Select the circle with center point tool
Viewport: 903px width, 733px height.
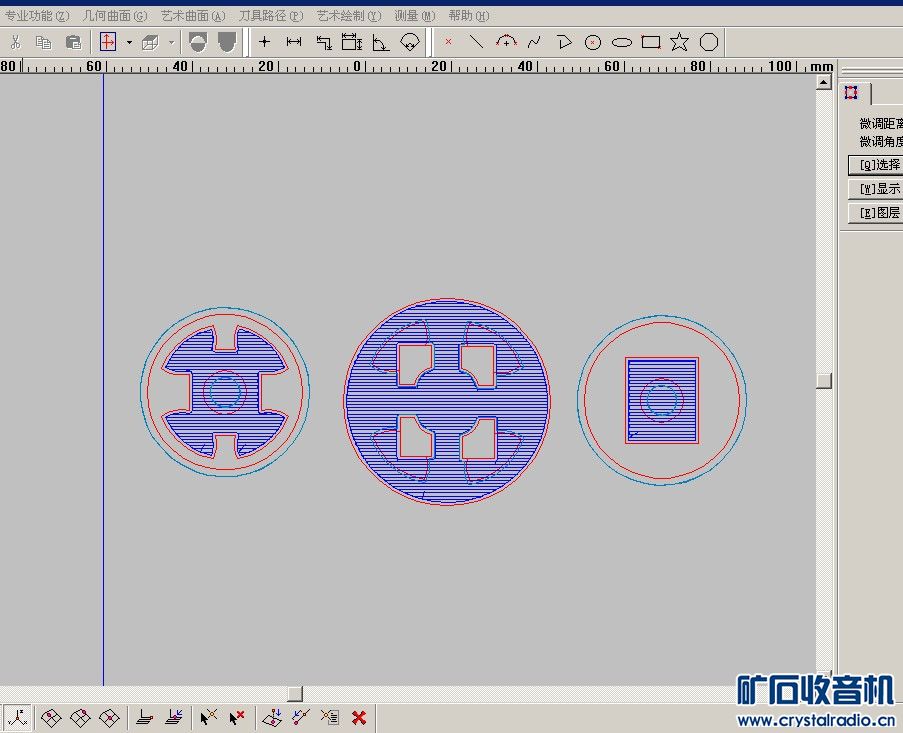click(593, 42)
